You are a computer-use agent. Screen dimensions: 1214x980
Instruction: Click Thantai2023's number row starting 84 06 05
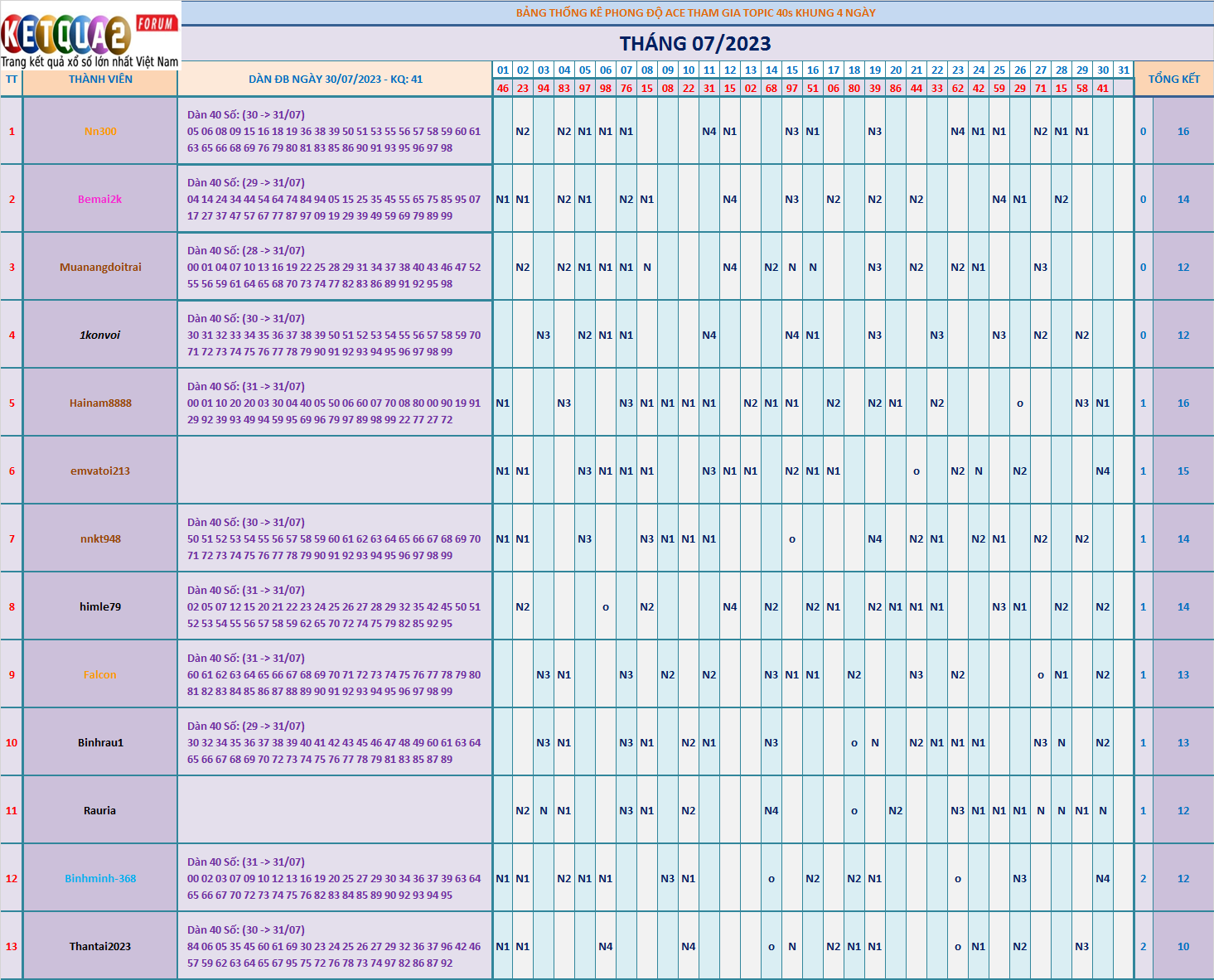[x=334, y=947]
